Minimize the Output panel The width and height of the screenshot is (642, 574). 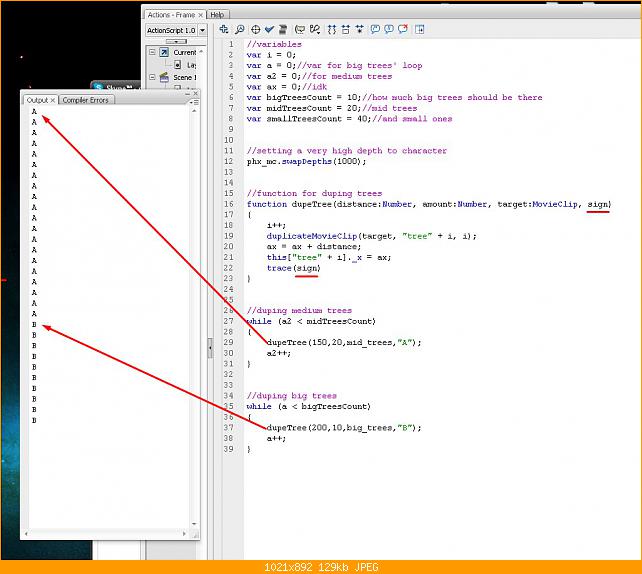(188, 94)
